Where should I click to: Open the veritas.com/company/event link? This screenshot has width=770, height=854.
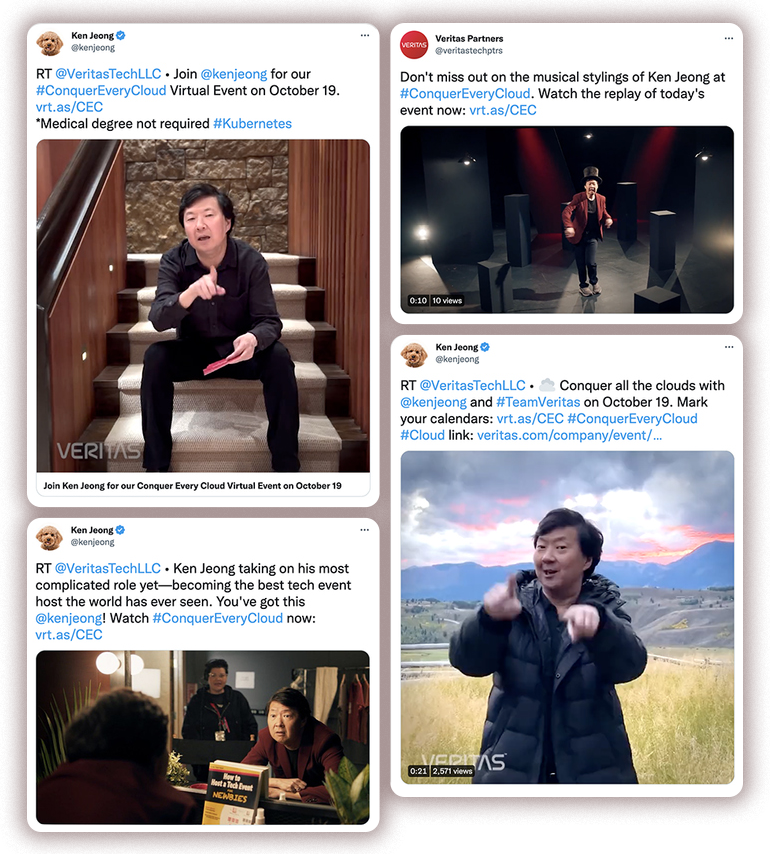(x=570, y=435)
